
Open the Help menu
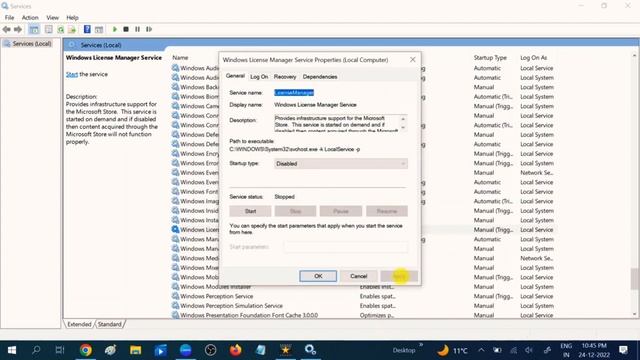tap(72, 18)
